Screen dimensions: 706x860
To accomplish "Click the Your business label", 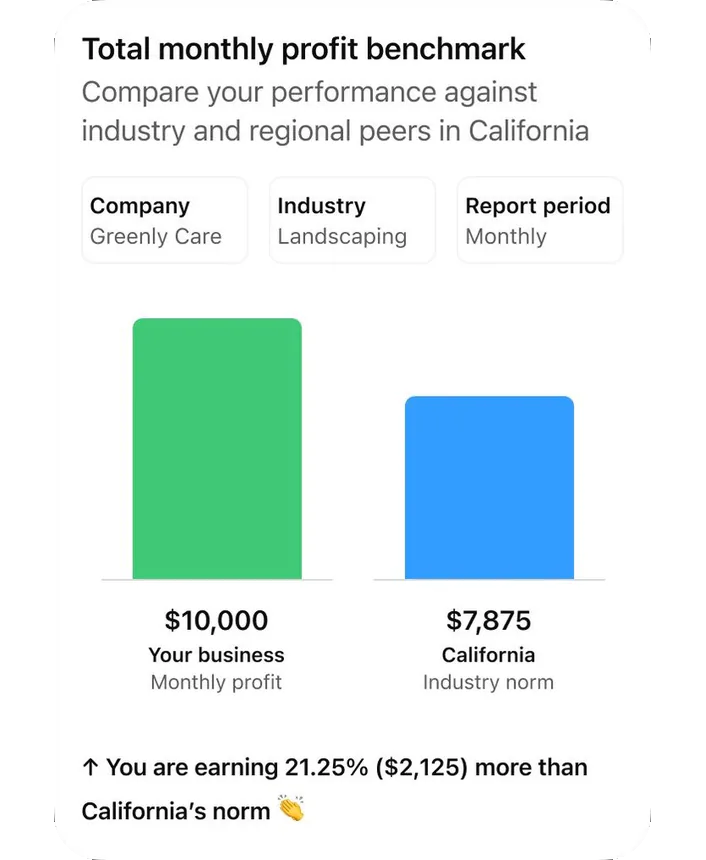I will pyautogui.click(x=216, y=655).
